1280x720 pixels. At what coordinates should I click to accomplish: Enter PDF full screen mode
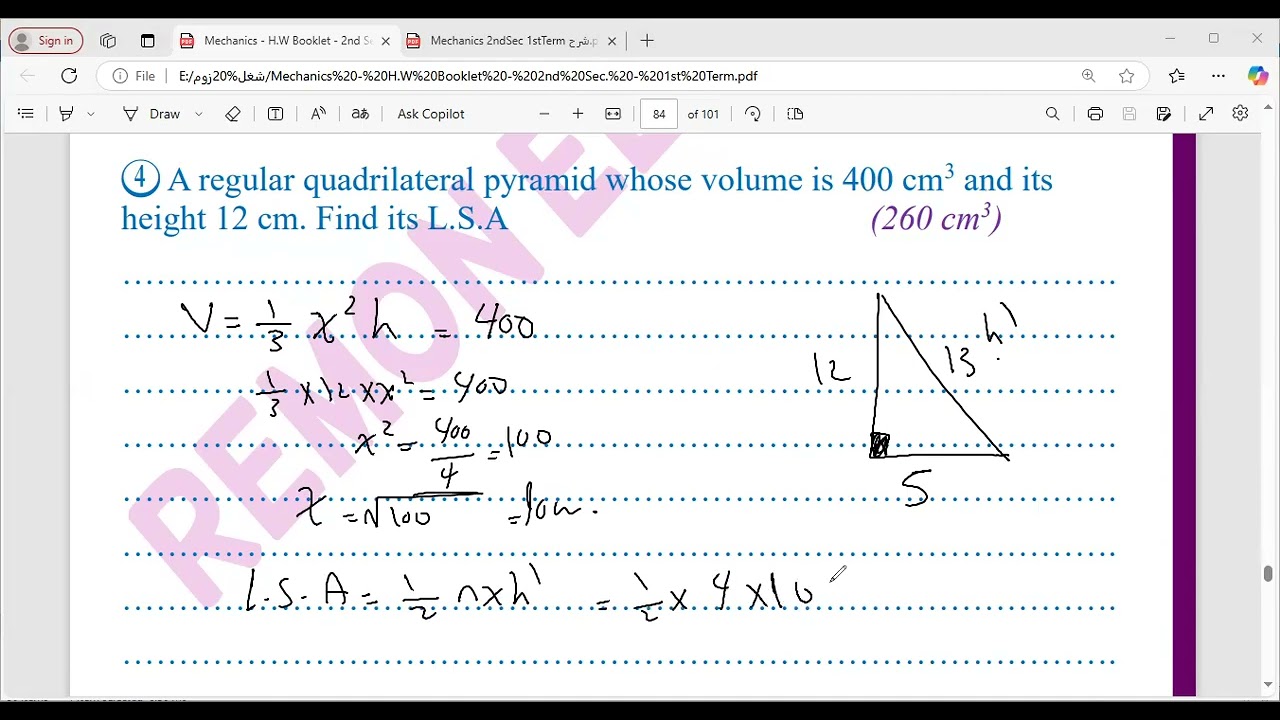pos(1206,114)
